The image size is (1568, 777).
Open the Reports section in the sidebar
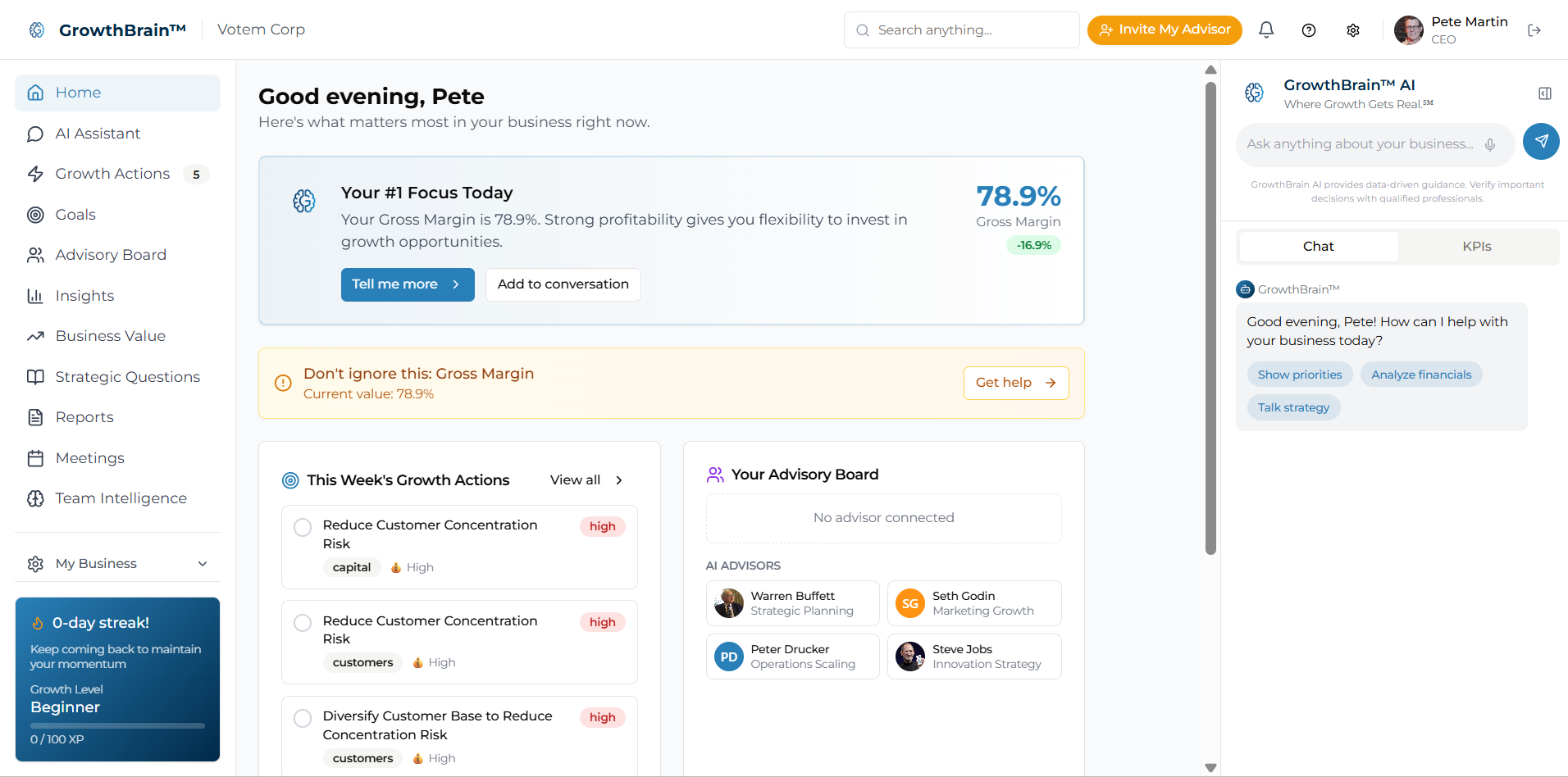[x=84, y=416]
